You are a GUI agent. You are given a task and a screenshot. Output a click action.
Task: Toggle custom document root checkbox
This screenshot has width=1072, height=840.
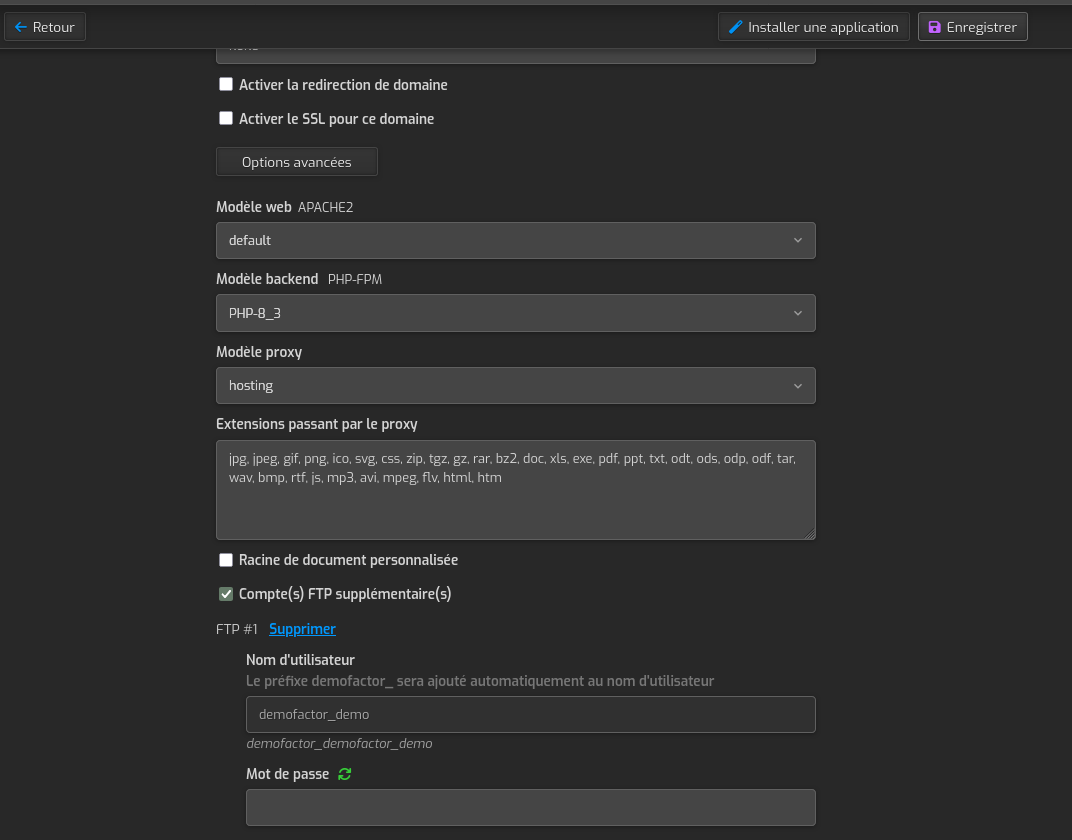pyautogui.click(x=226, y=560)
